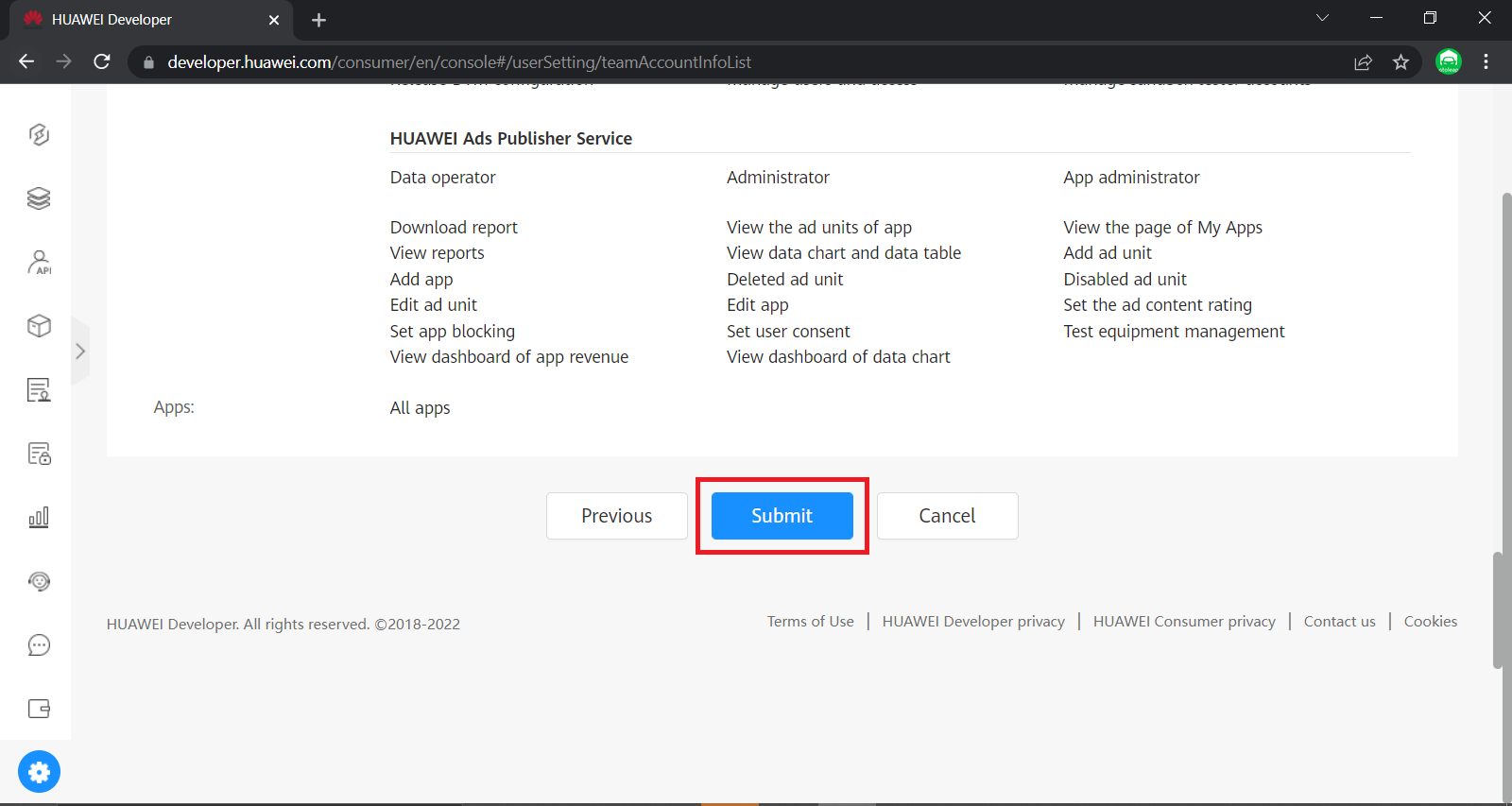This screenshot has width=1512, height=806.
Task: Click the Data operator role label
Action: pyautogui.click(x=442, y=177)
